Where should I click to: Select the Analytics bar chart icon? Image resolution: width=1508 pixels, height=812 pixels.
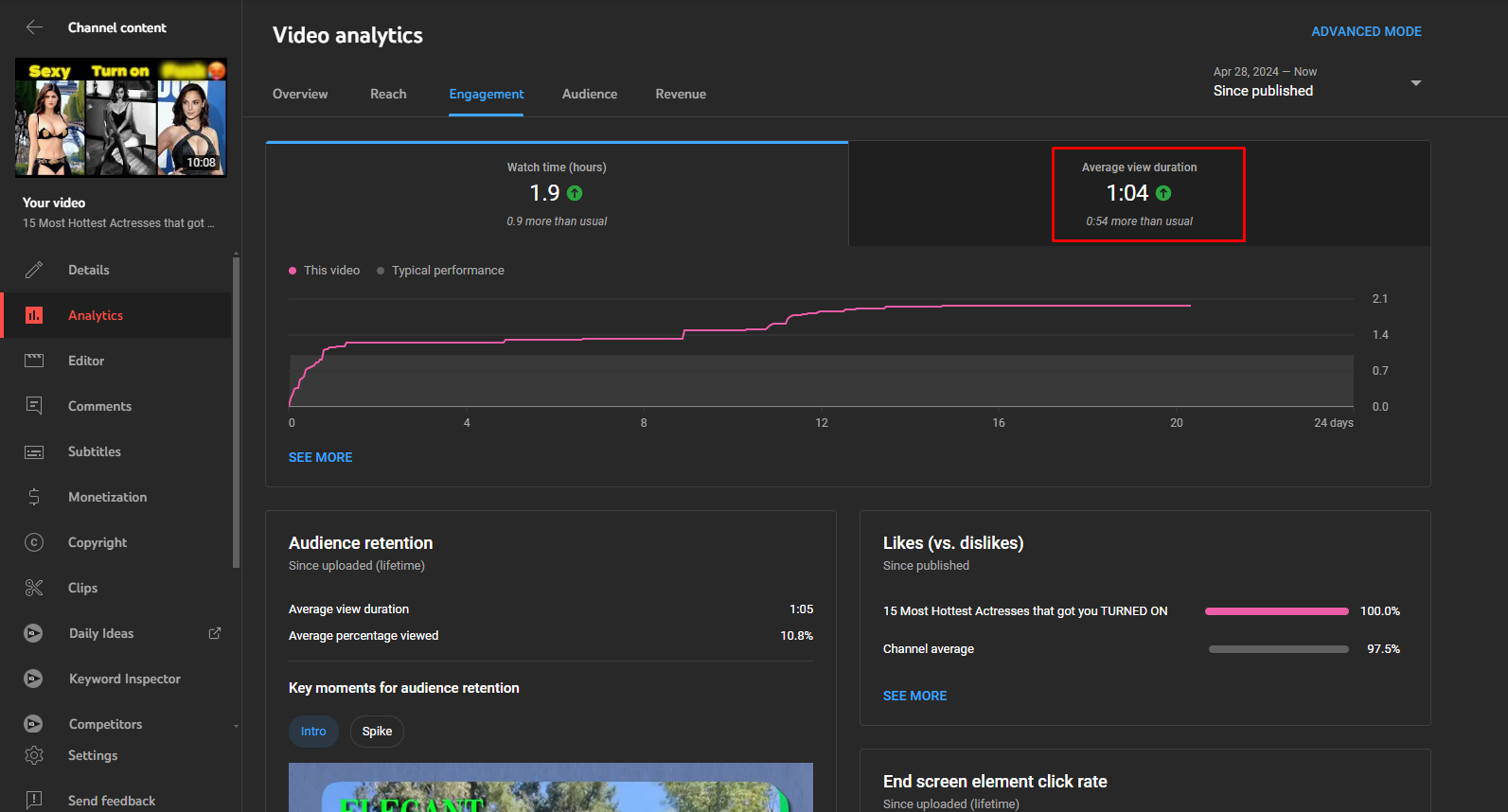click(x=34, y=315)
